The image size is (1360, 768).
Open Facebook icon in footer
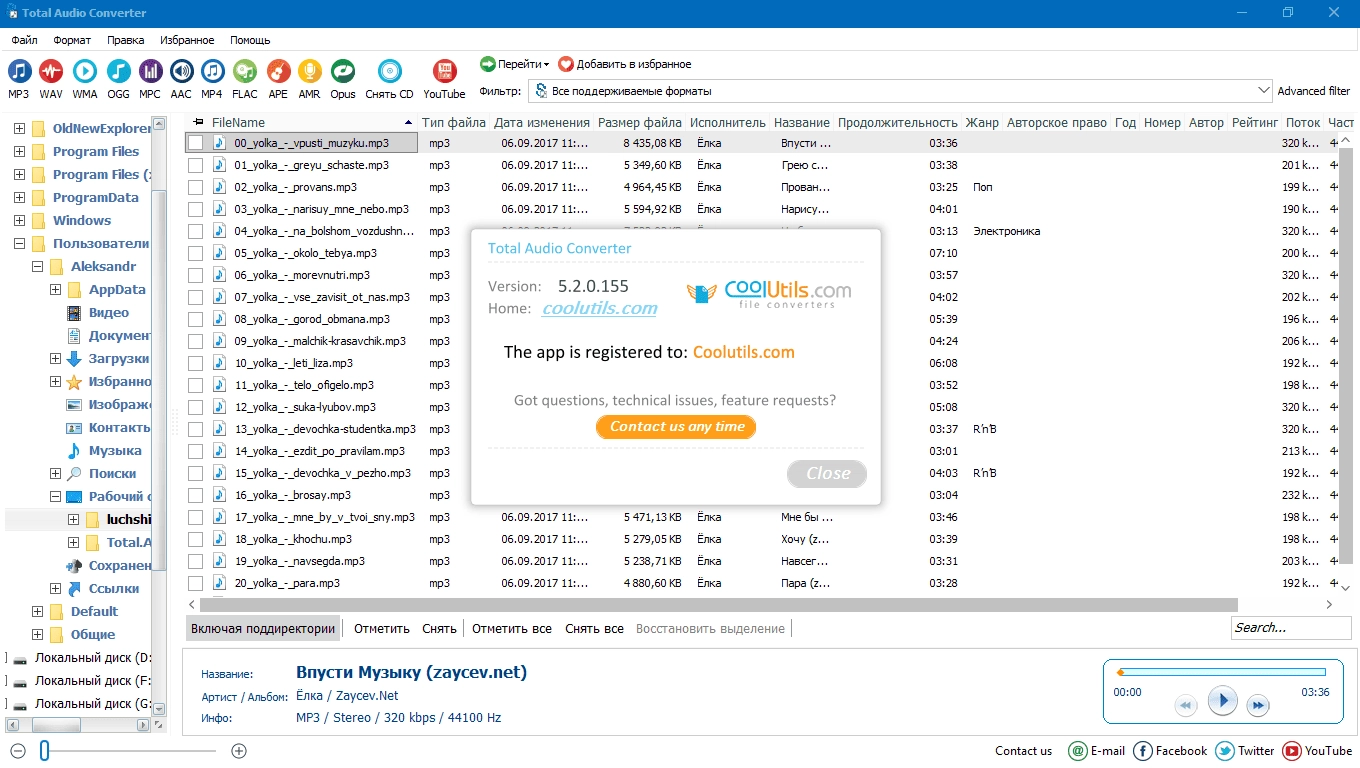point(1141,751)
